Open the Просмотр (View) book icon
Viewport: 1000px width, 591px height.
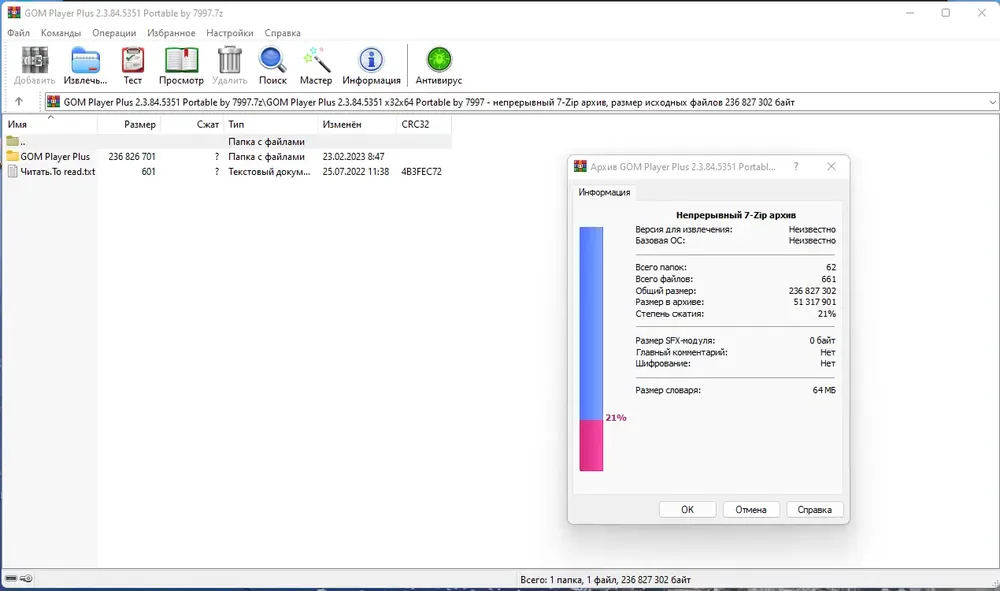(x=182, y=61)
